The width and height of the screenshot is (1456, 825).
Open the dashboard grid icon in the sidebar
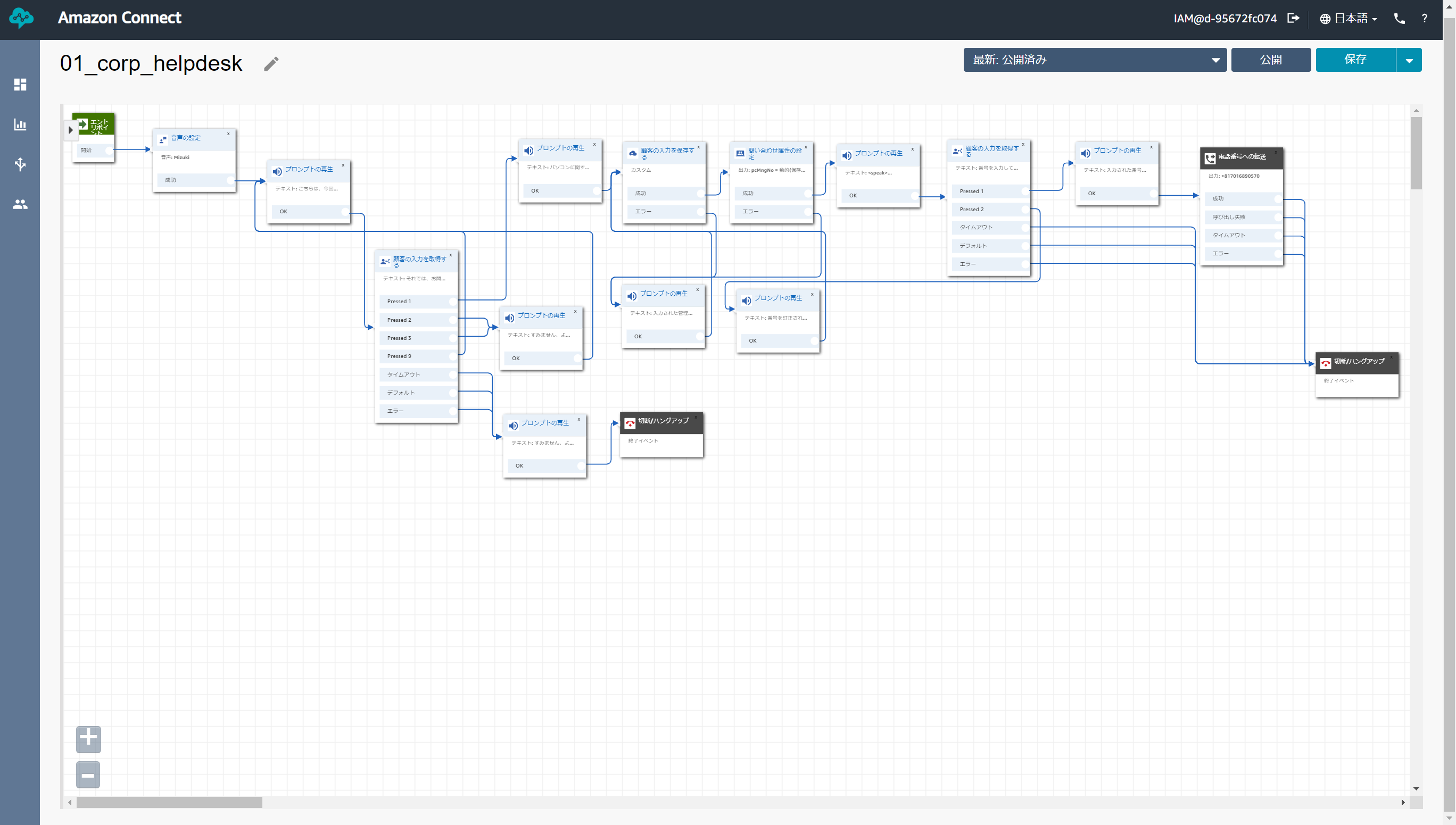coord(20,85)
